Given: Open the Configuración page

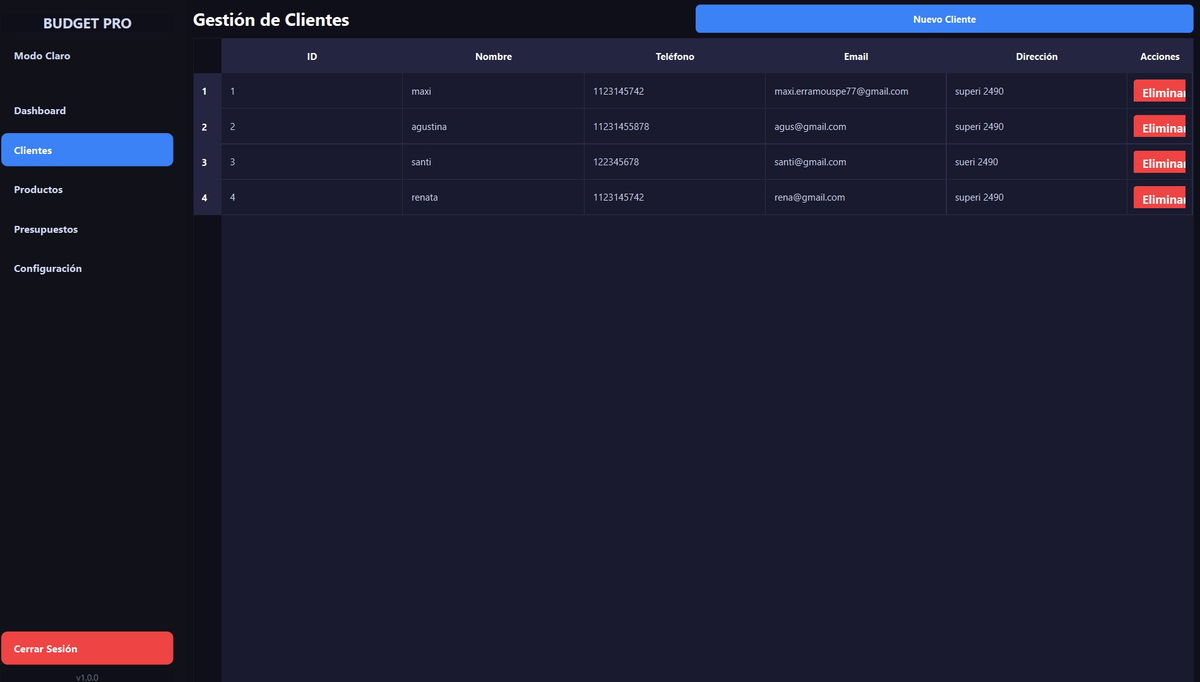Looking at the screenshot, I should coord(48,269).
